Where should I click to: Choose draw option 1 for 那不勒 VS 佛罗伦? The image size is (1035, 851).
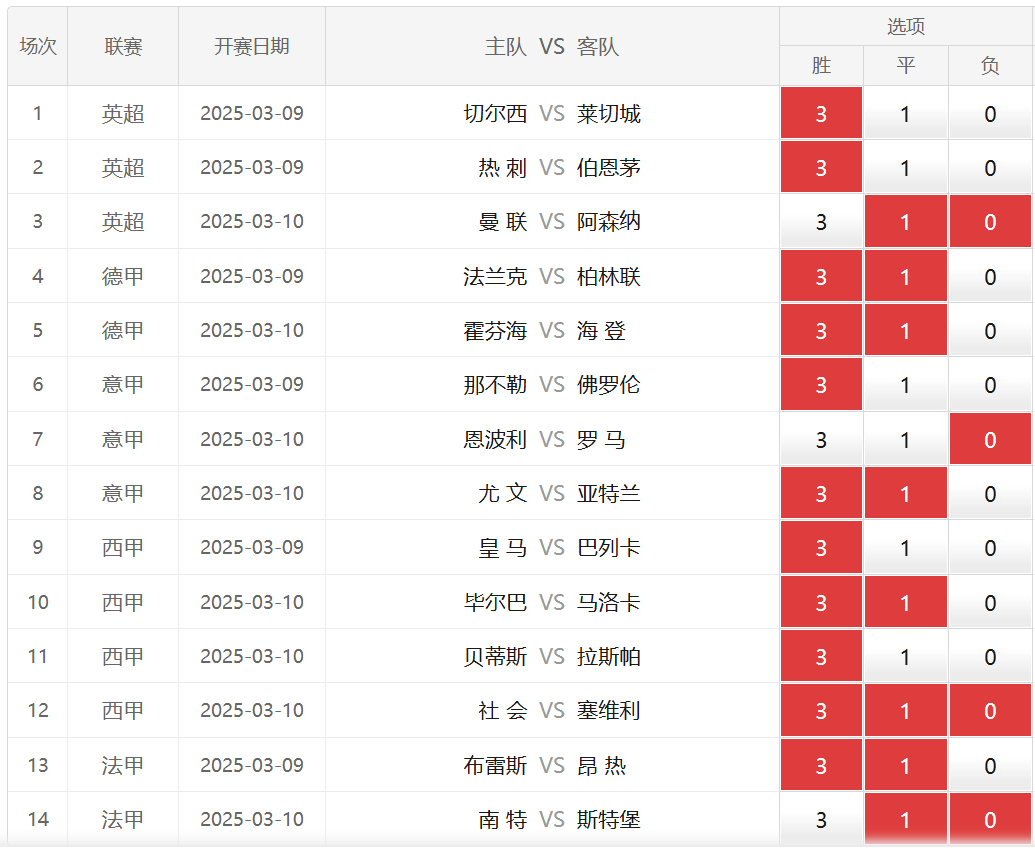[x=906, y=384]
